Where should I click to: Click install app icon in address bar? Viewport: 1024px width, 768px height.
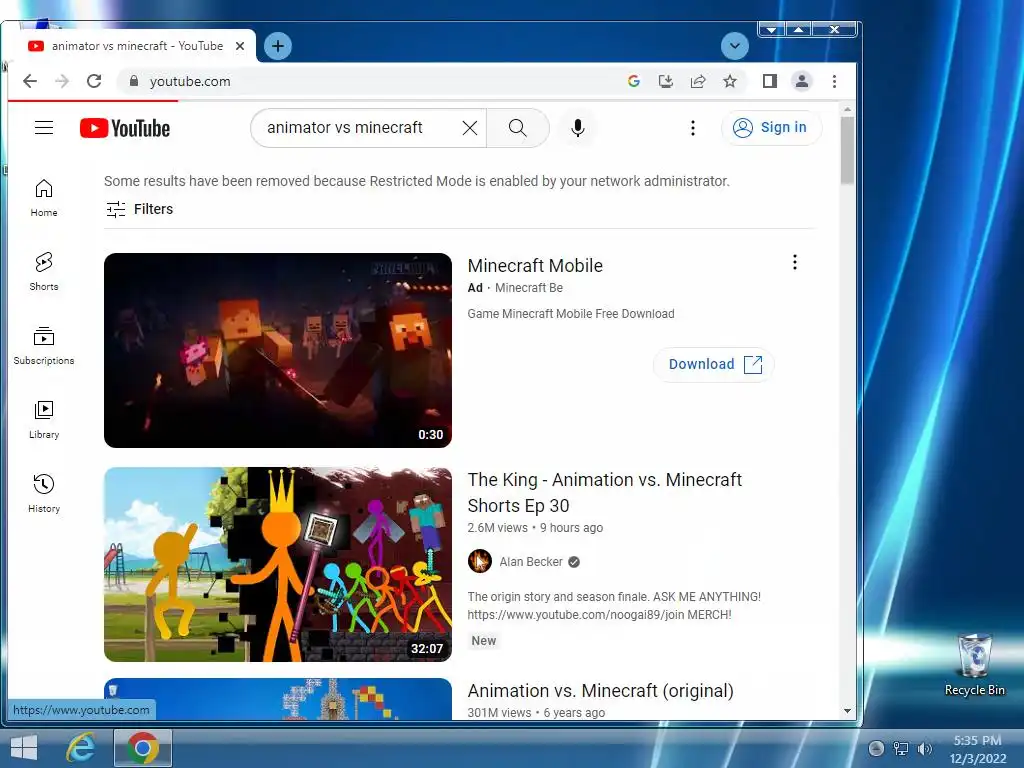(665, 81)
